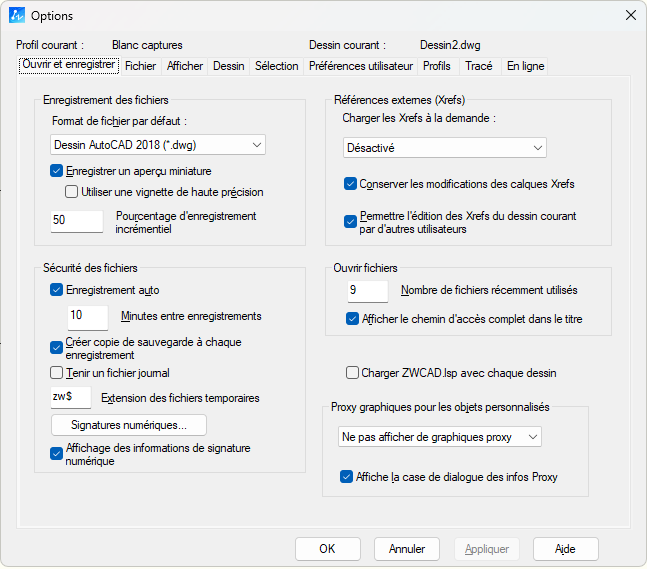Click the Annuler button

[407, 549]
